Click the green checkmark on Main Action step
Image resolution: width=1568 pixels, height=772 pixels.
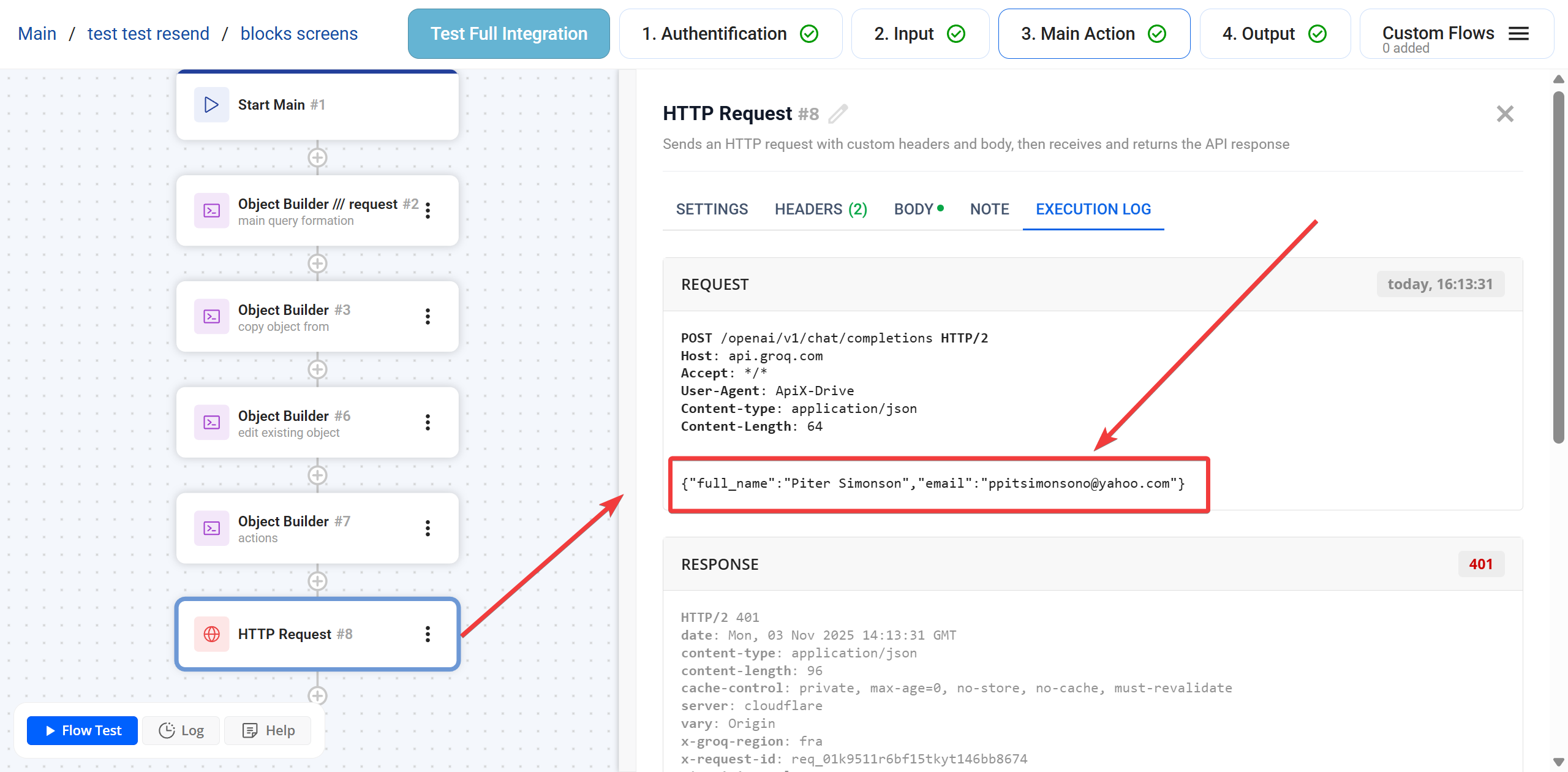pos(1157,34)
